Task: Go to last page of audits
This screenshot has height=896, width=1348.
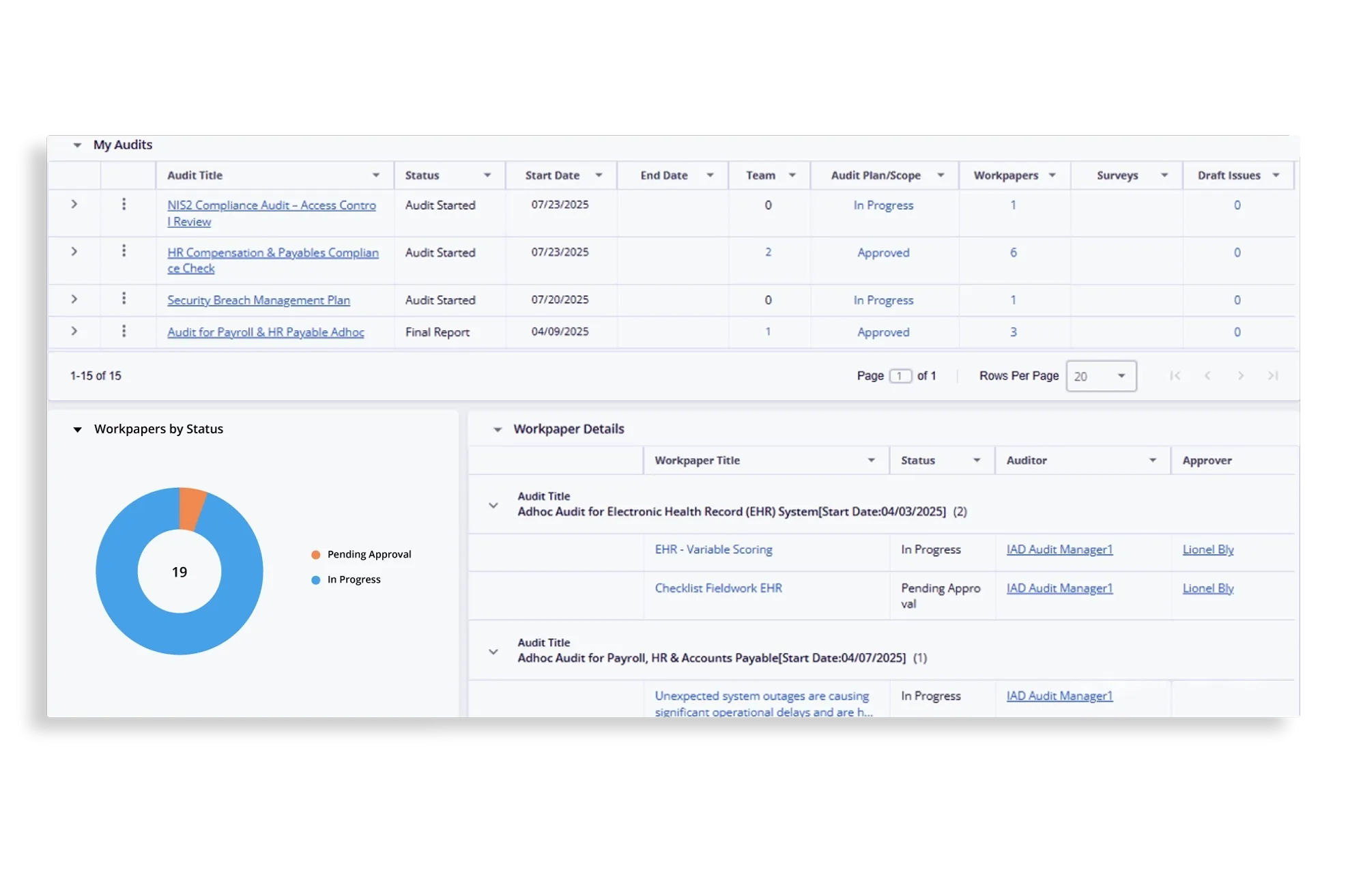Action: click(1273, 376)
